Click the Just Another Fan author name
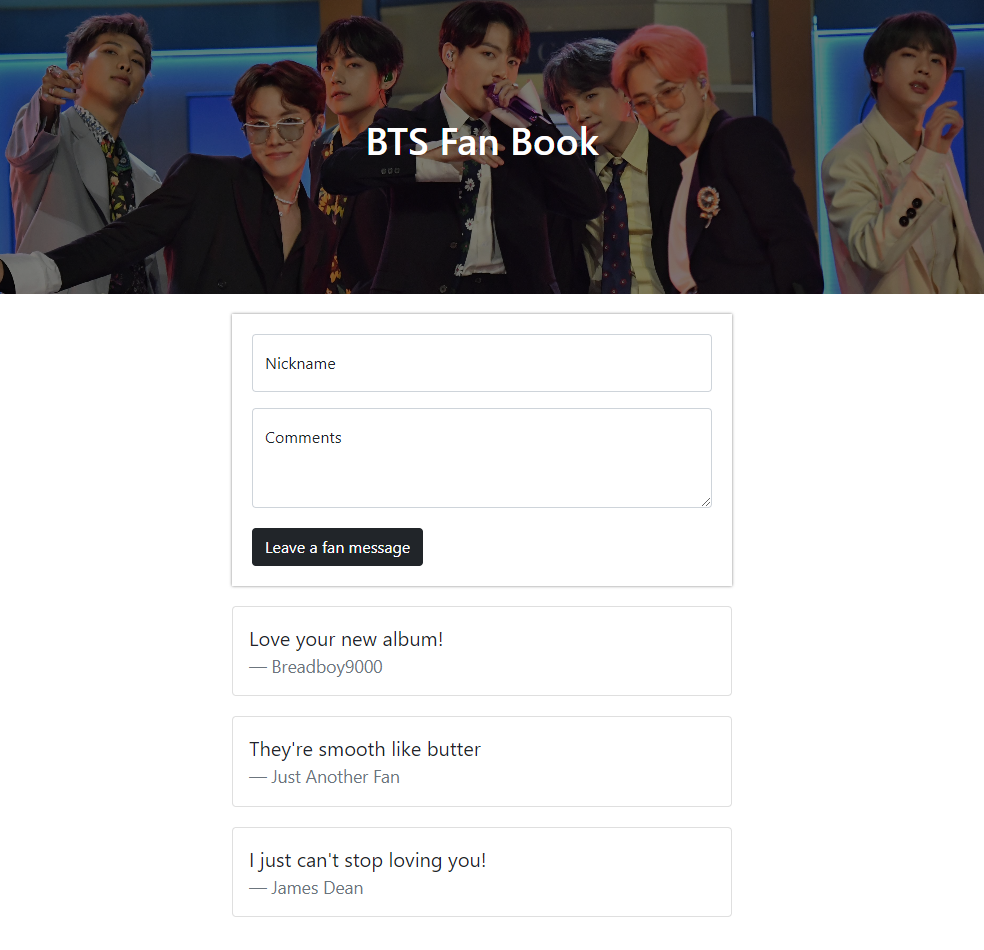 tap(335, 777)
